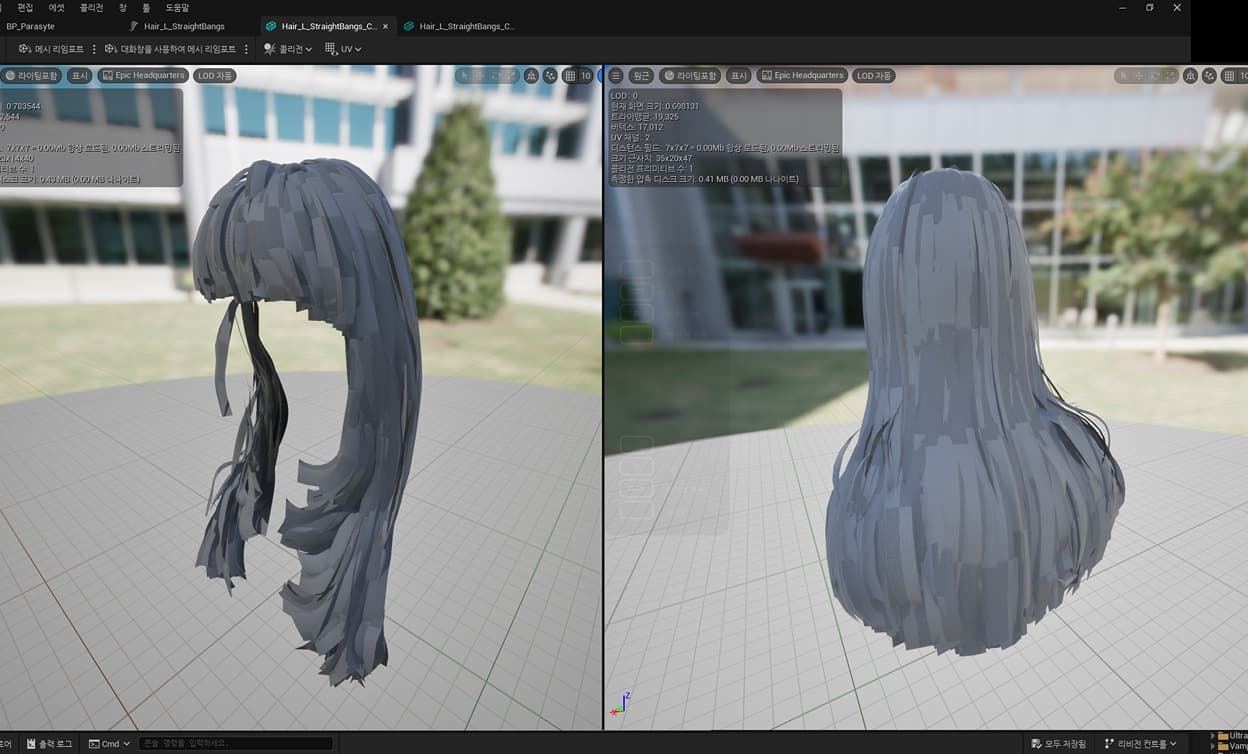This screenshot has width=1248, height=754.
Task: Click the console command input field
Action: [x=235, y=744]
